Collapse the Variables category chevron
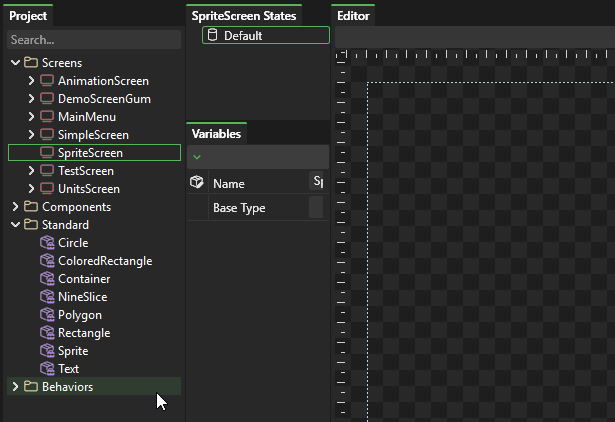The image size is (615, 422). pos(197,157)
